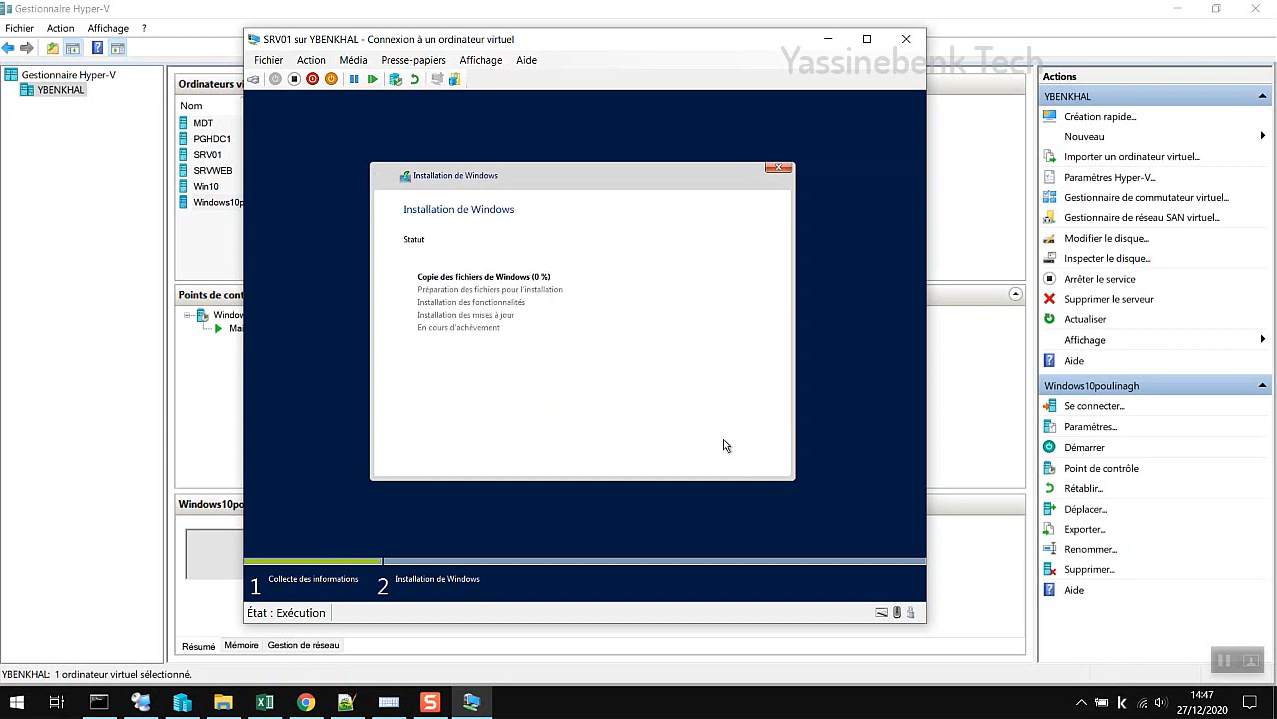Click the red Supprimer le serveur icon
Screen dimensions: 1277x719
coord(1049,299)
